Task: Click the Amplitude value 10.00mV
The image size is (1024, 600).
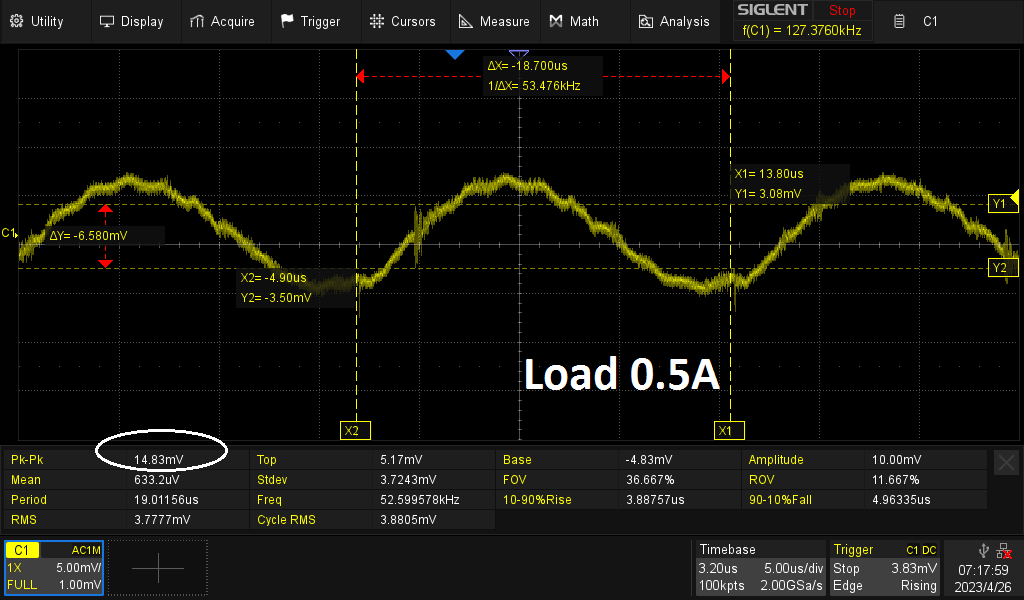Action: point(897,460)
